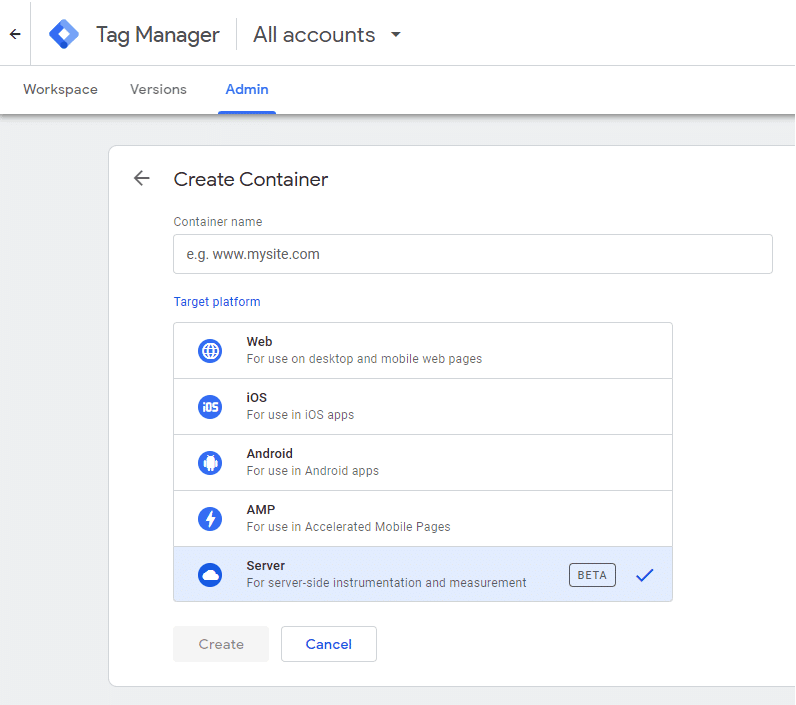Click the Server cloud icon
Screen dimensions: 796x705
210,575
